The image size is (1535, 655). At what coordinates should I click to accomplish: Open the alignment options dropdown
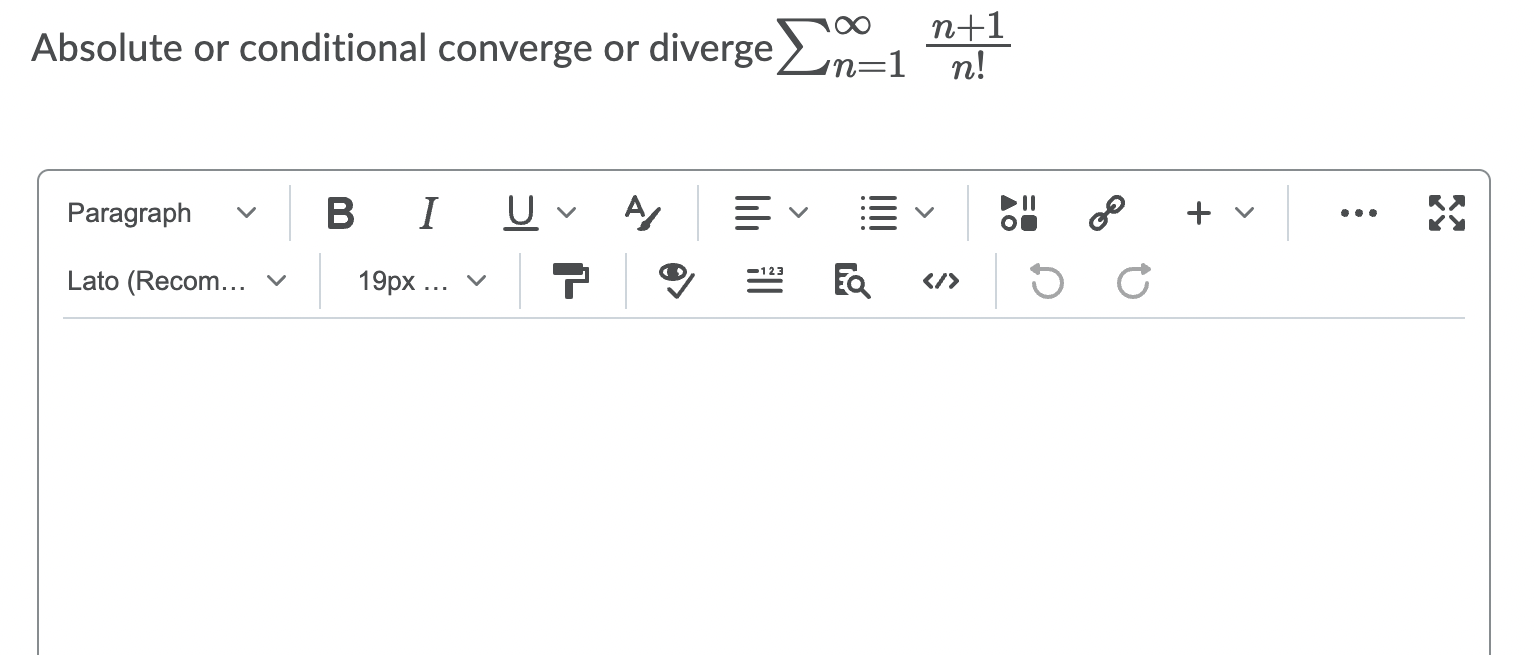coord(770,212)
